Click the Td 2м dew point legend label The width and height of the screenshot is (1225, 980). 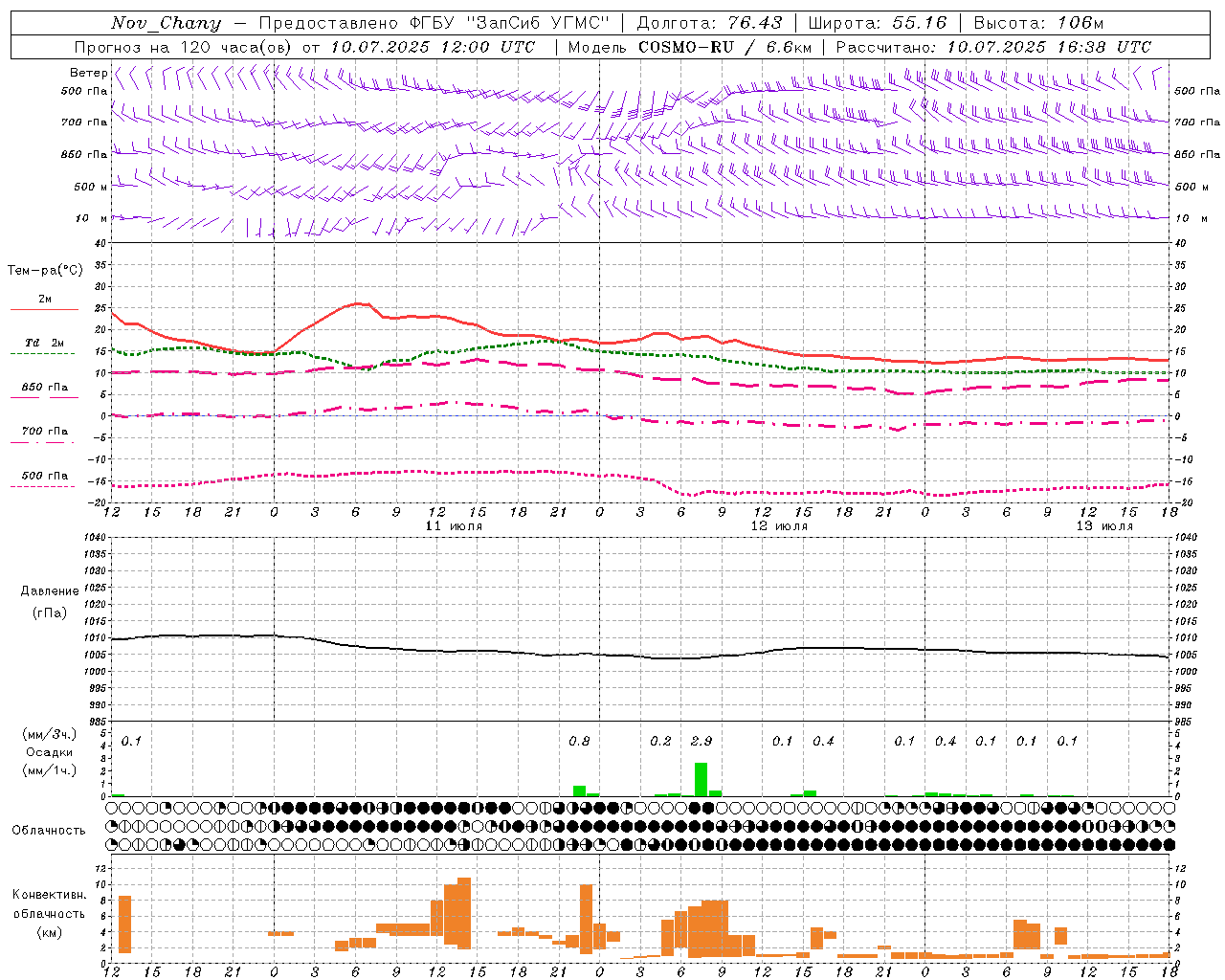pos(45,343)
